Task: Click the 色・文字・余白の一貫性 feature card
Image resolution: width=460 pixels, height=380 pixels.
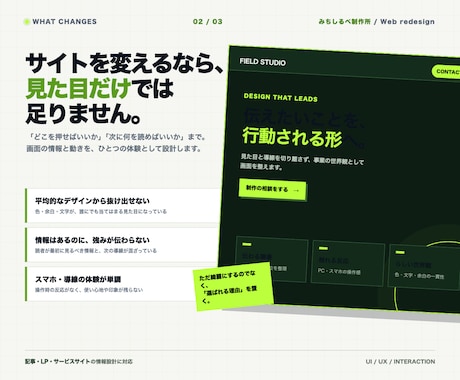Action: [x=424, y=267]
